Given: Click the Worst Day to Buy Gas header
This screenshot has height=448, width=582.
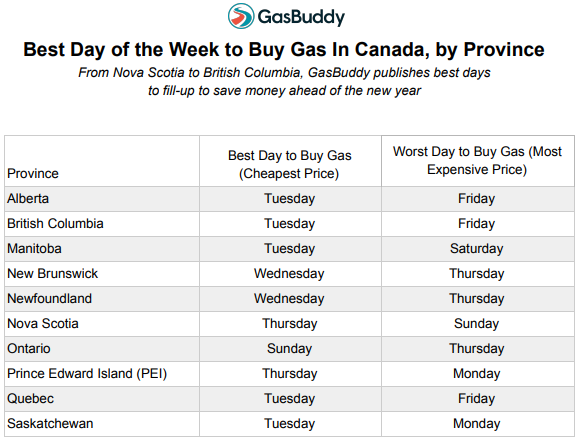Looking at the screenshot, I should coord(478,161).
